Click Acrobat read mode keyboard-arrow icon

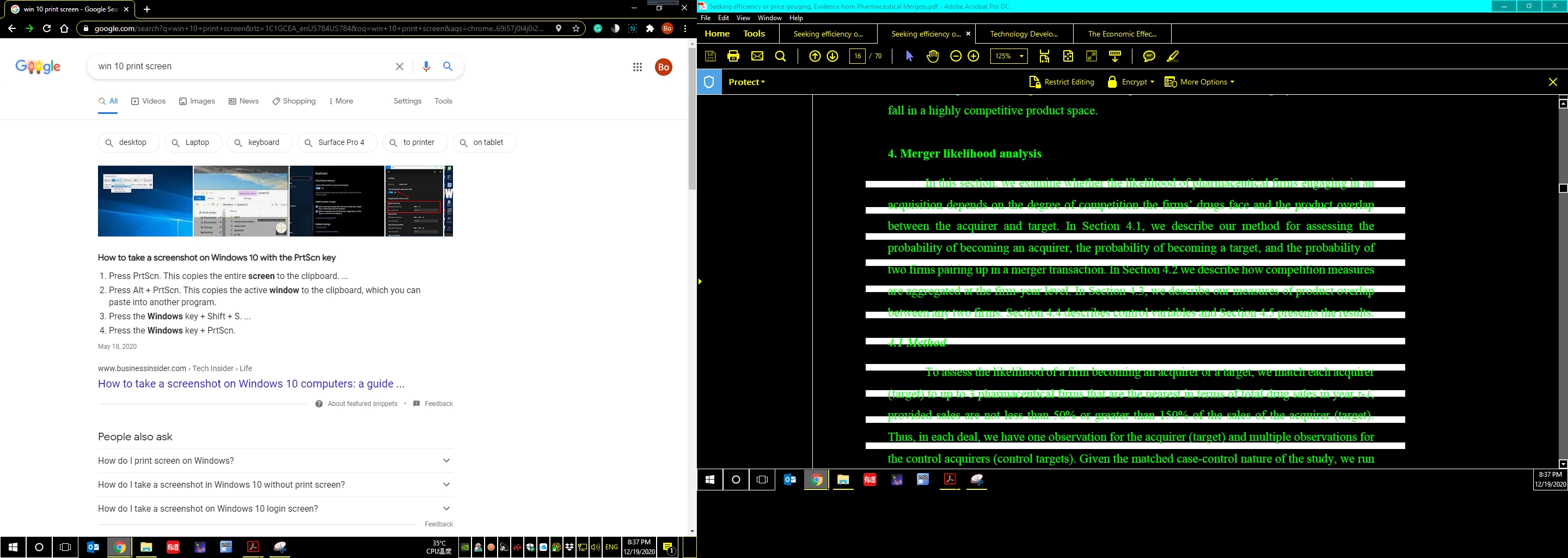point(1115,56)
